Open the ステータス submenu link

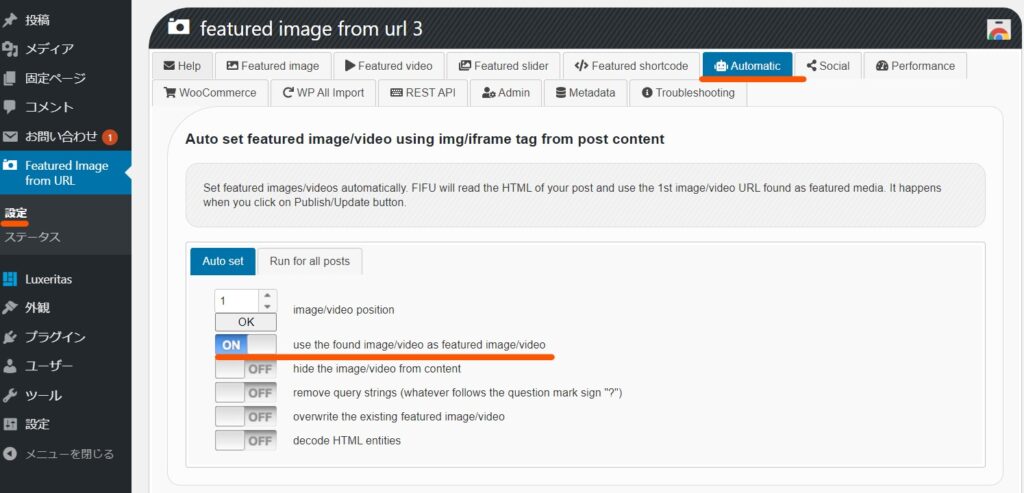pos(33,237)
